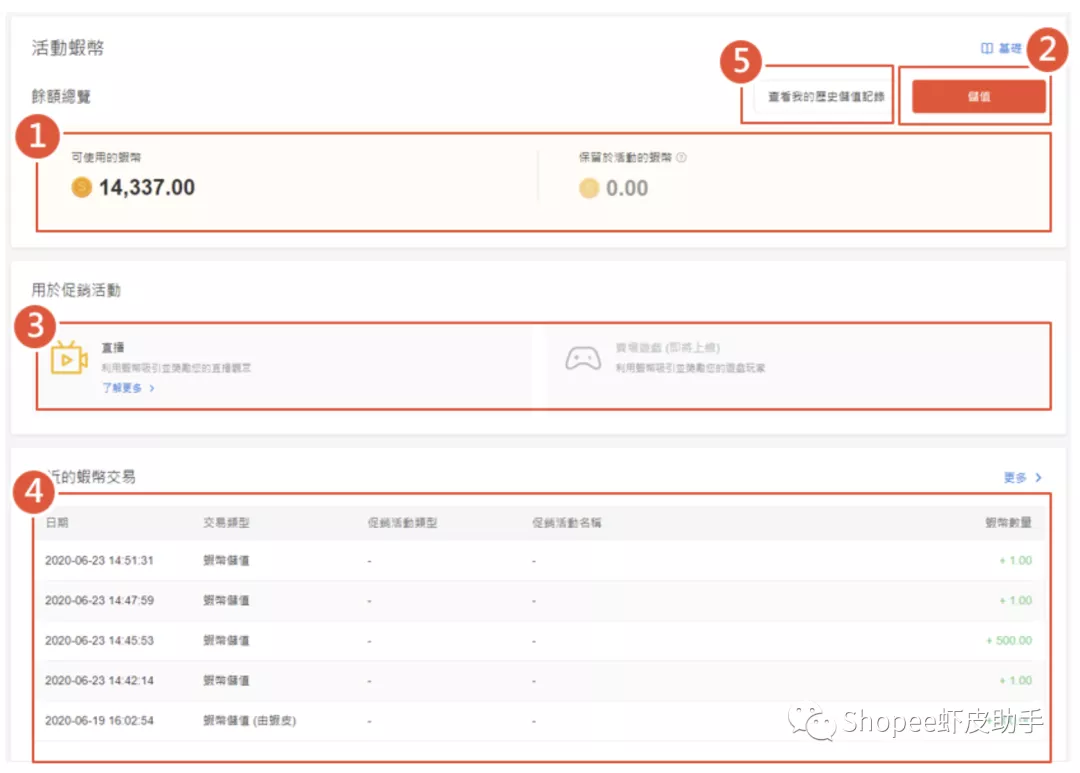Viewport: 1080px width, 773px height.
Task: Click the coin icon next to 0.00 balance
Action: (x=589, y=188)
